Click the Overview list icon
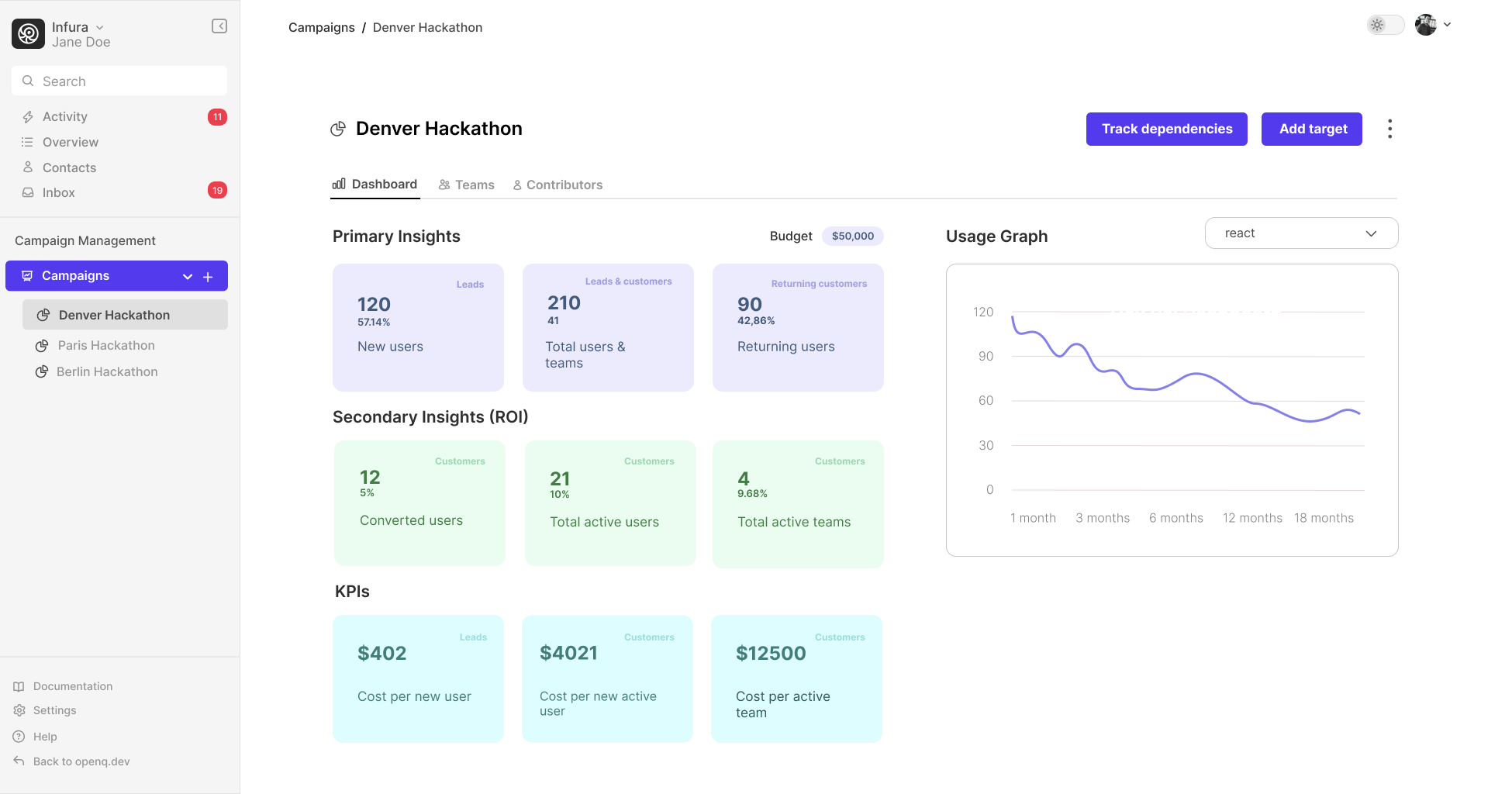The width and height of the screenshot is (1512, 794). click(28, 142)
